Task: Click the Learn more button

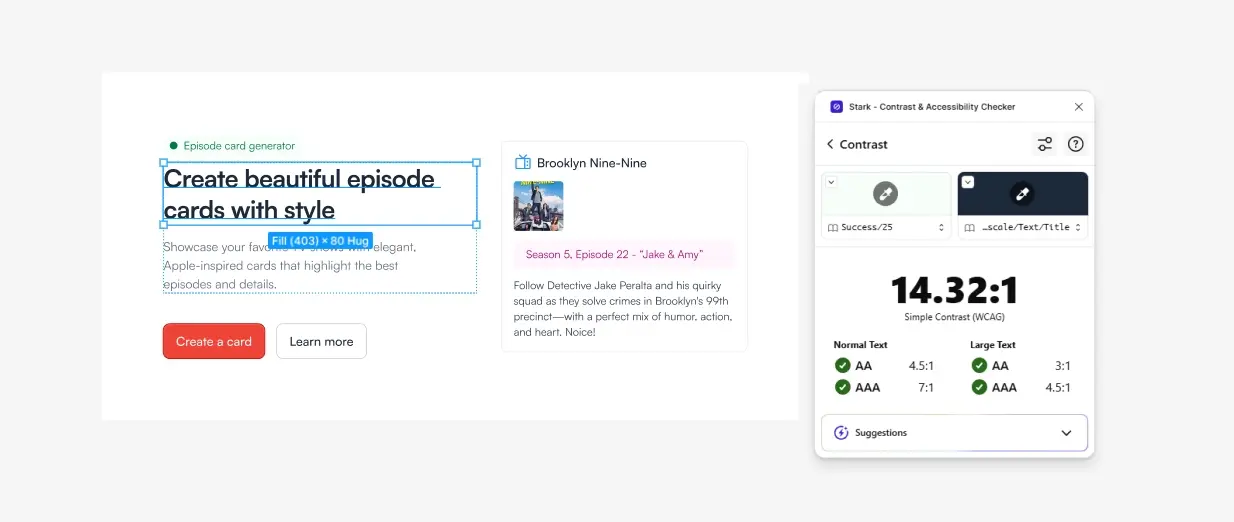Action: 321,341
